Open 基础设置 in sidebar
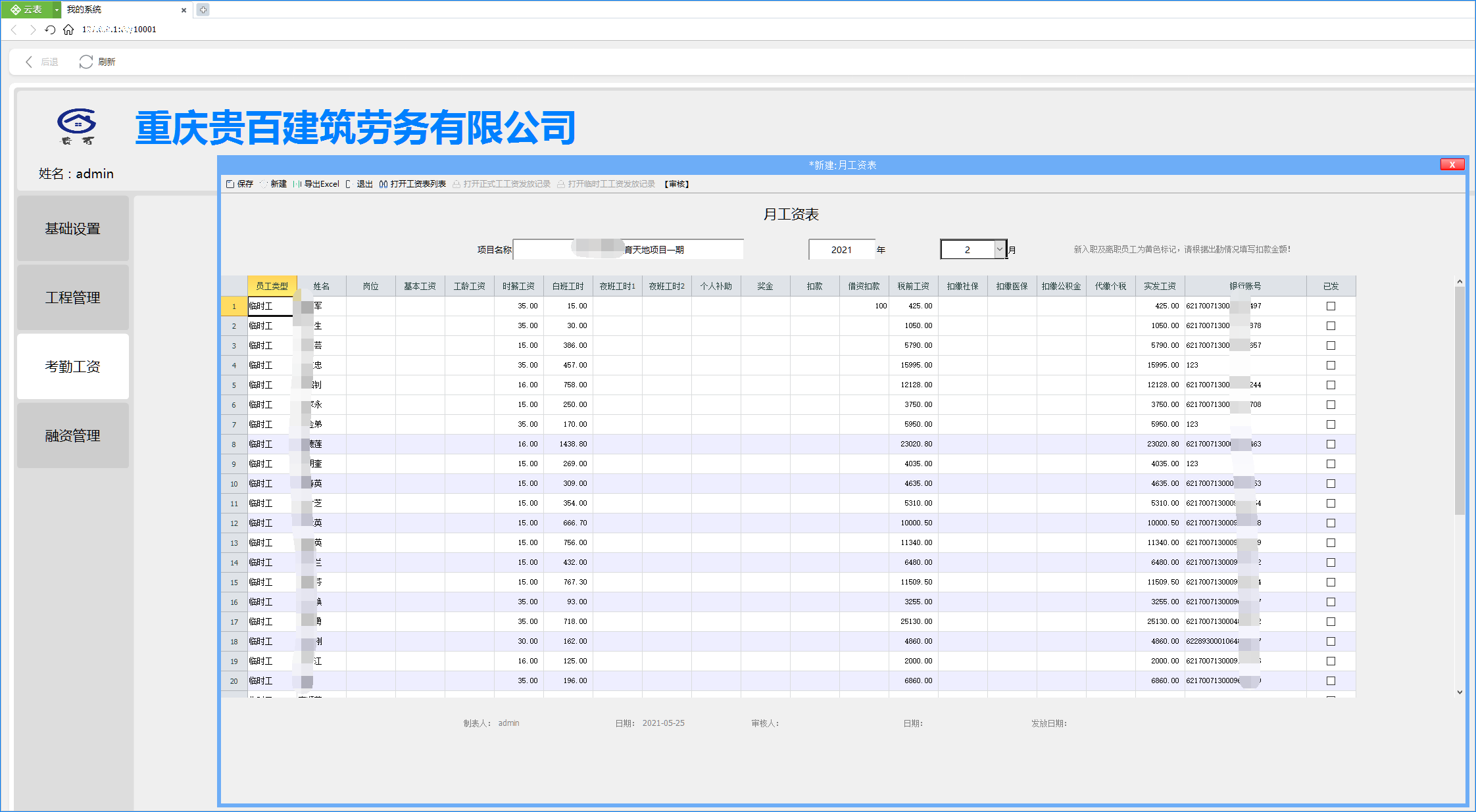Viewport: 1476px width, 812px height. (73, 228)
